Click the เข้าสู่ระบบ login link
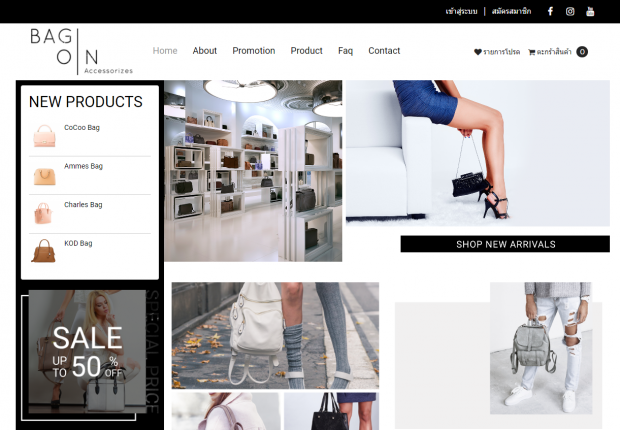620x430 pixels. 461,11
